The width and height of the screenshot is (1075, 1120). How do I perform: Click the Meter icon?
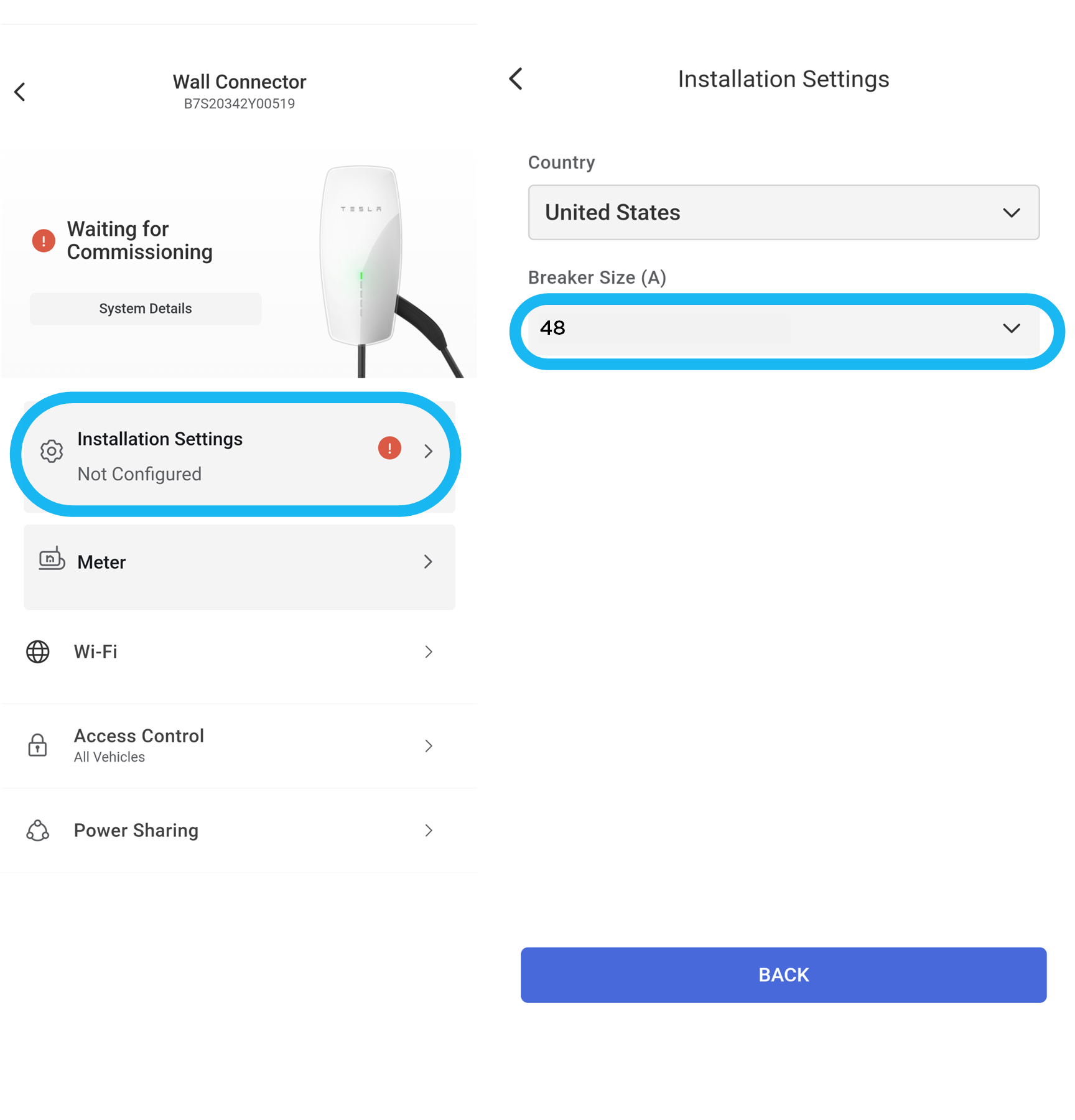[52, 559]
